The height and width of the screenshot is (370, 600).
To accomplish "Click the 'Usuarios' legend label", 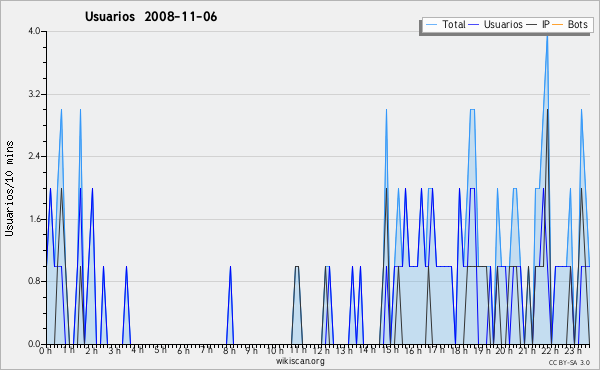I will (x=503, y=24).
